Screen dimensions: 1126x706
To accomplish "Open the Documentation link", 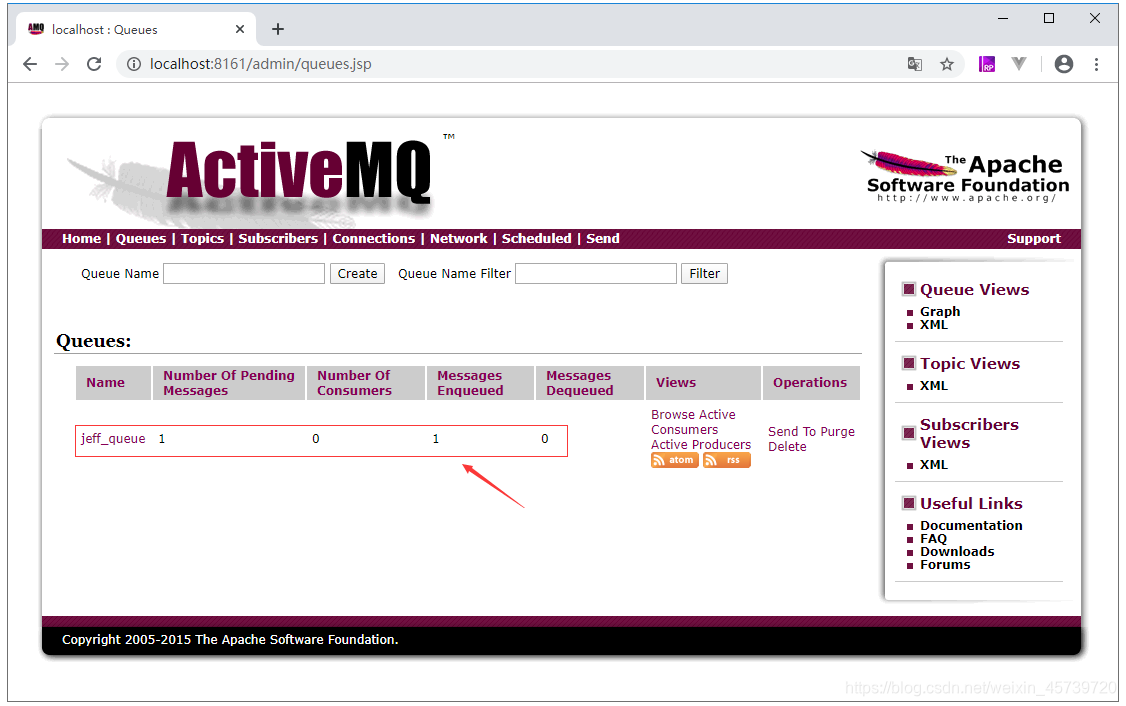I will coord(971,526).
